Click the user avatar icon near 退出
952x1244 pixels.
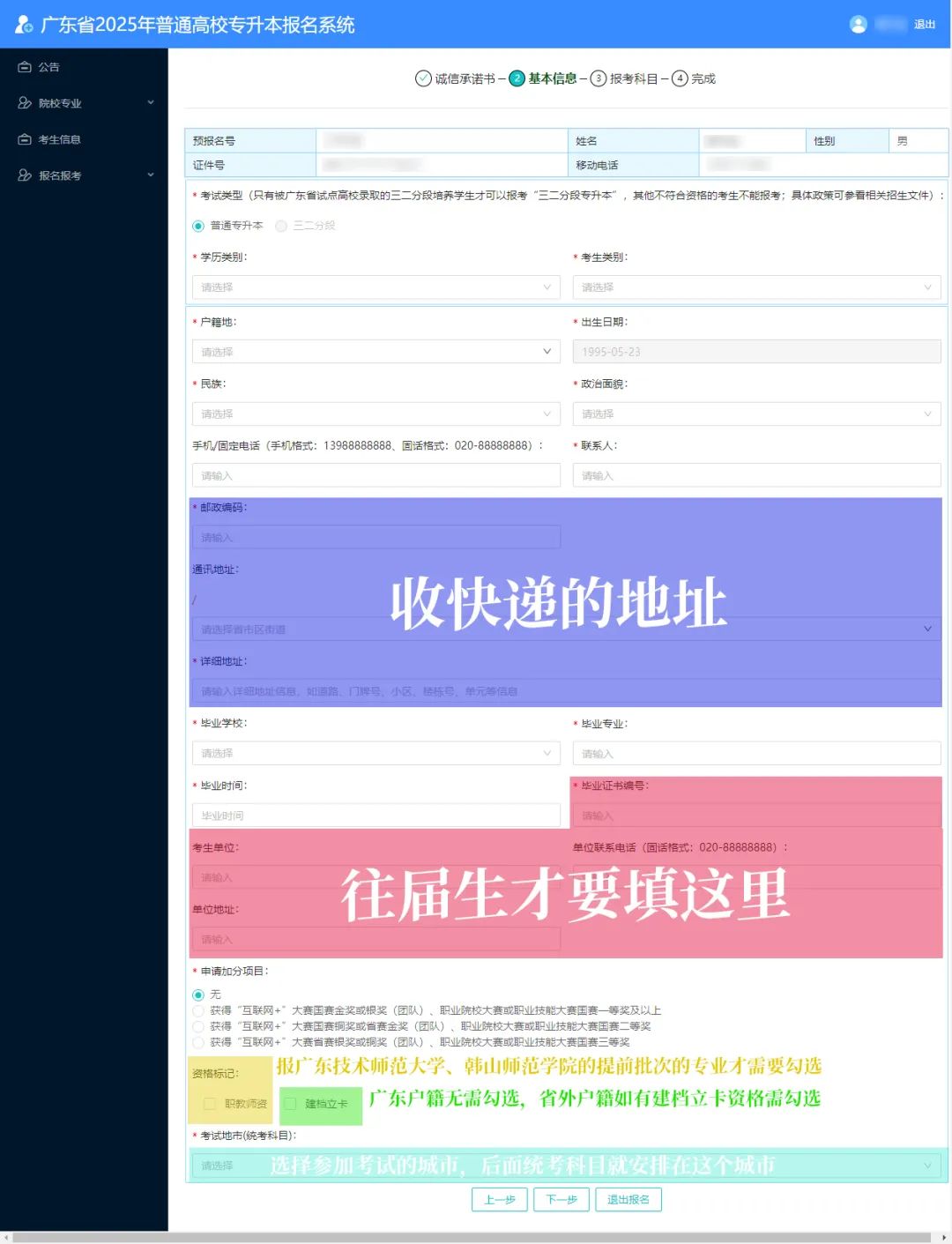[859, 24]
